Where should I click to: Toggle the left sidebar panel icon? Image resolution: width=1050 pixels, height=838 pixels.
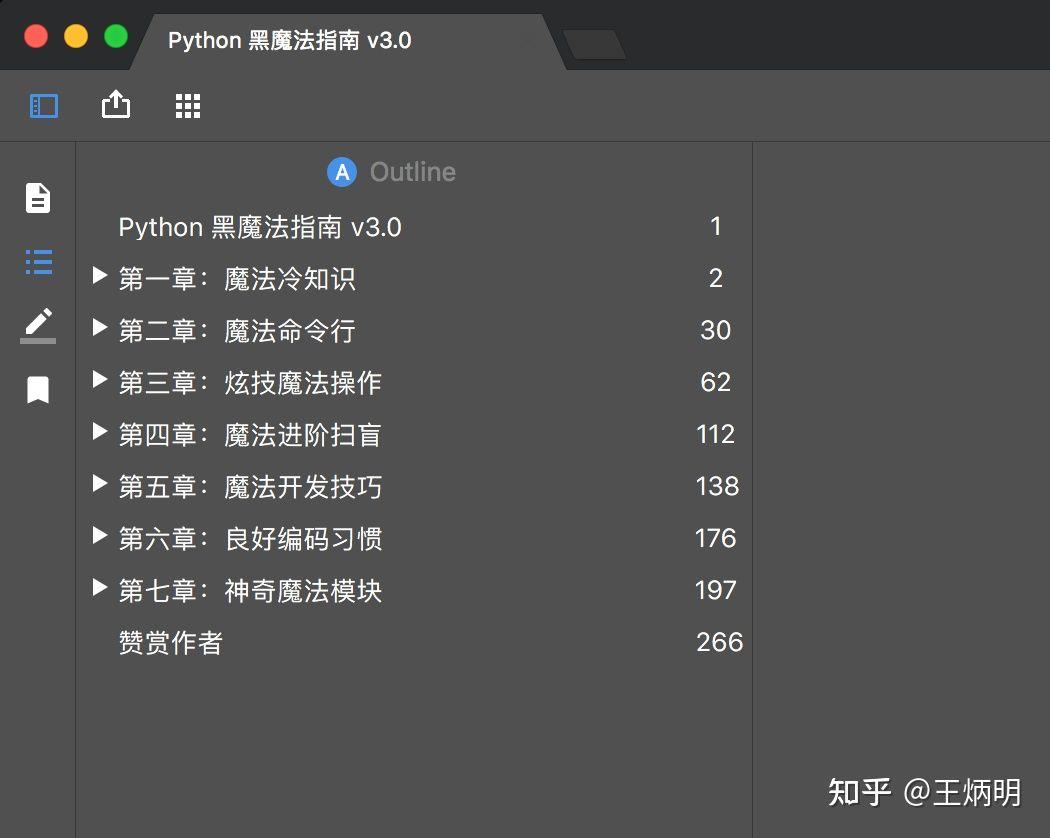pyautogui.click(x=42, y=105)
